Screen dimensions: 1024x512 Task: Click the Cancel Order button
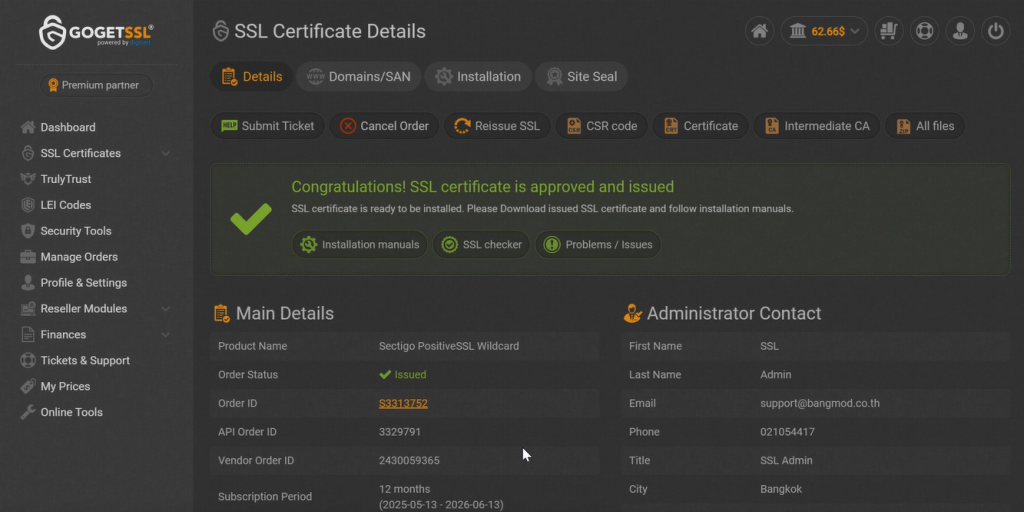(x=384, y=126)
